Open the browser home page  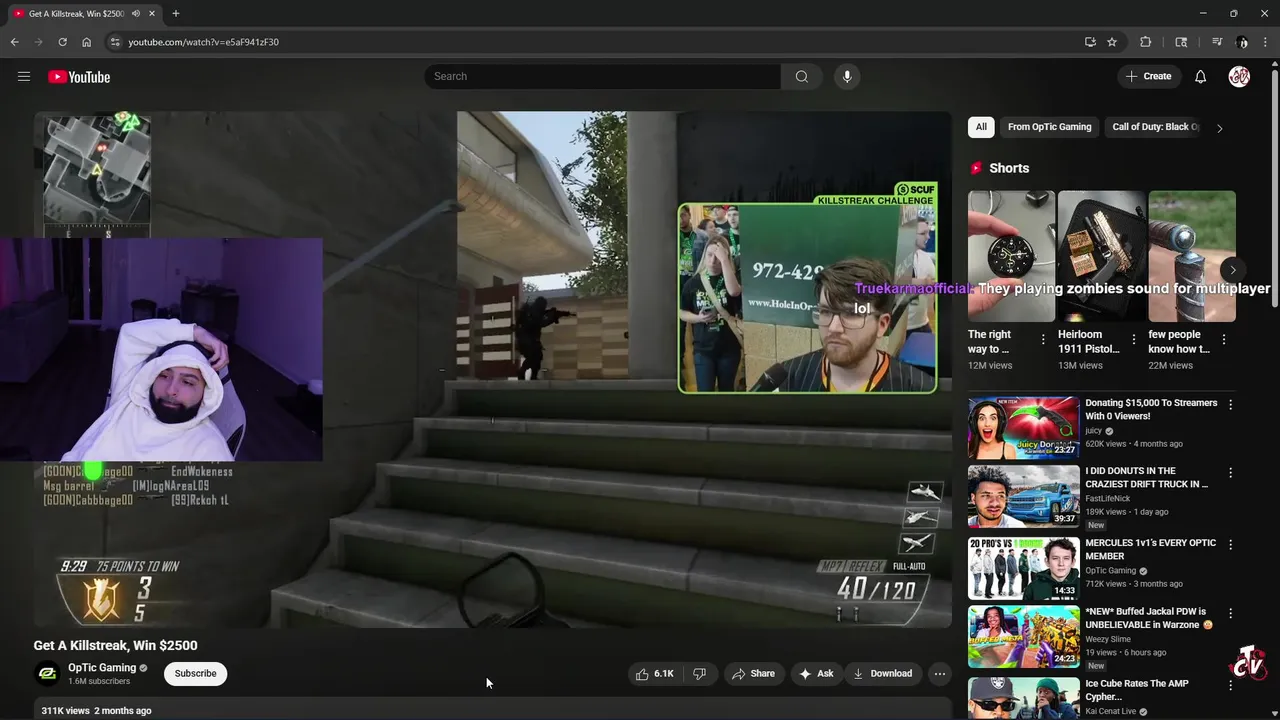86,42
